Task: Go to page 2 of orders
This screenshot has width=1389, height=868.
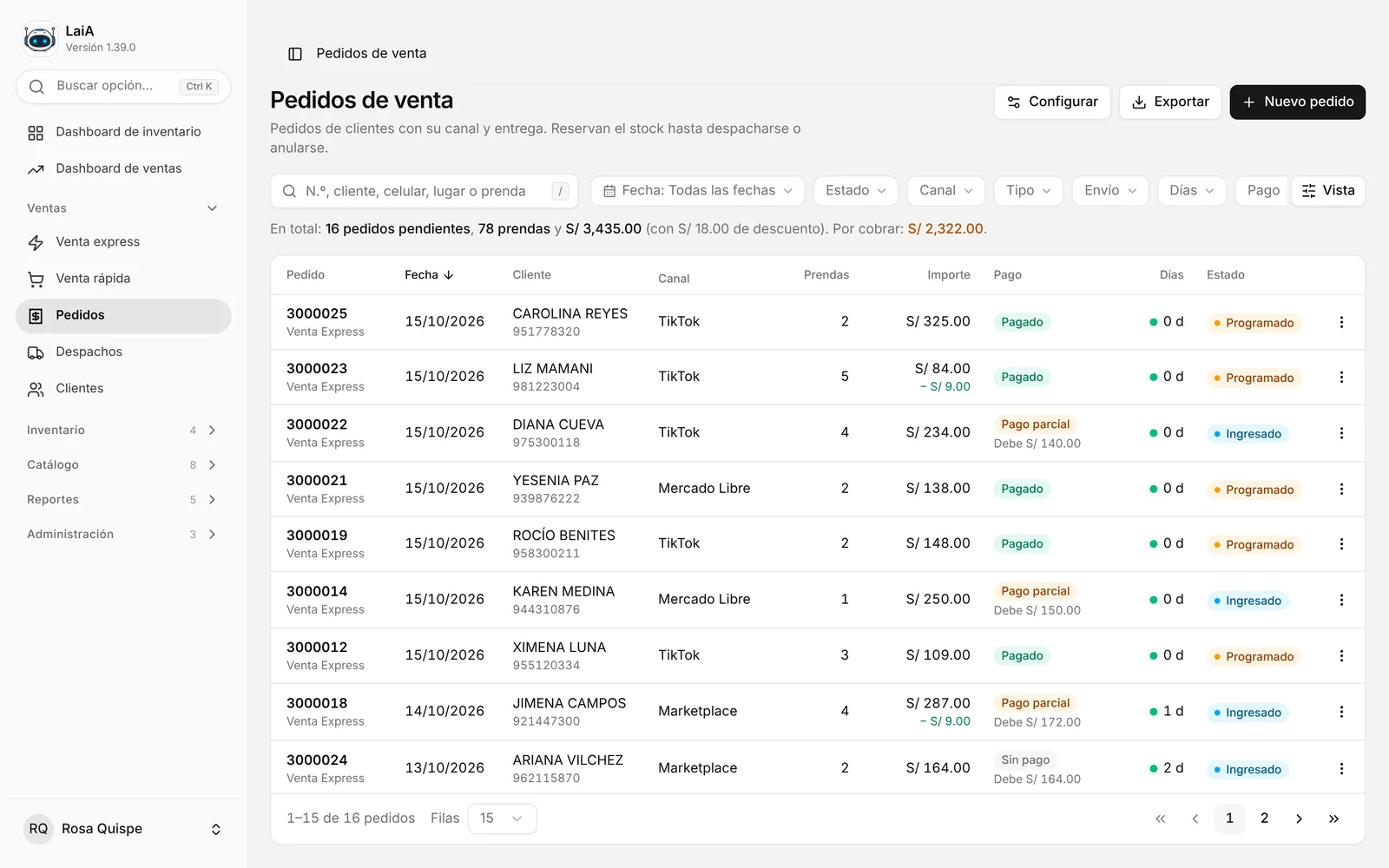Action: [x=1264, y=819]
